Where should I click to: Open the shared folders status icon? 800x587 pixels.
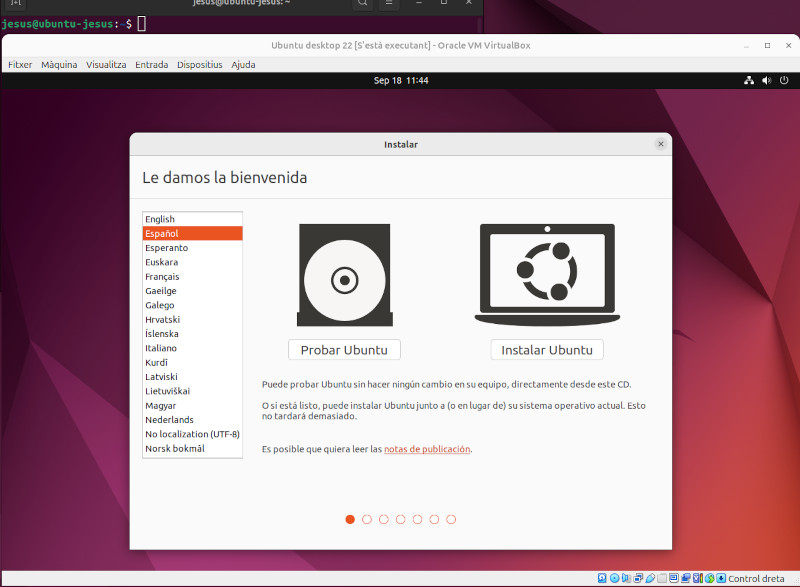tap(662, 578)
